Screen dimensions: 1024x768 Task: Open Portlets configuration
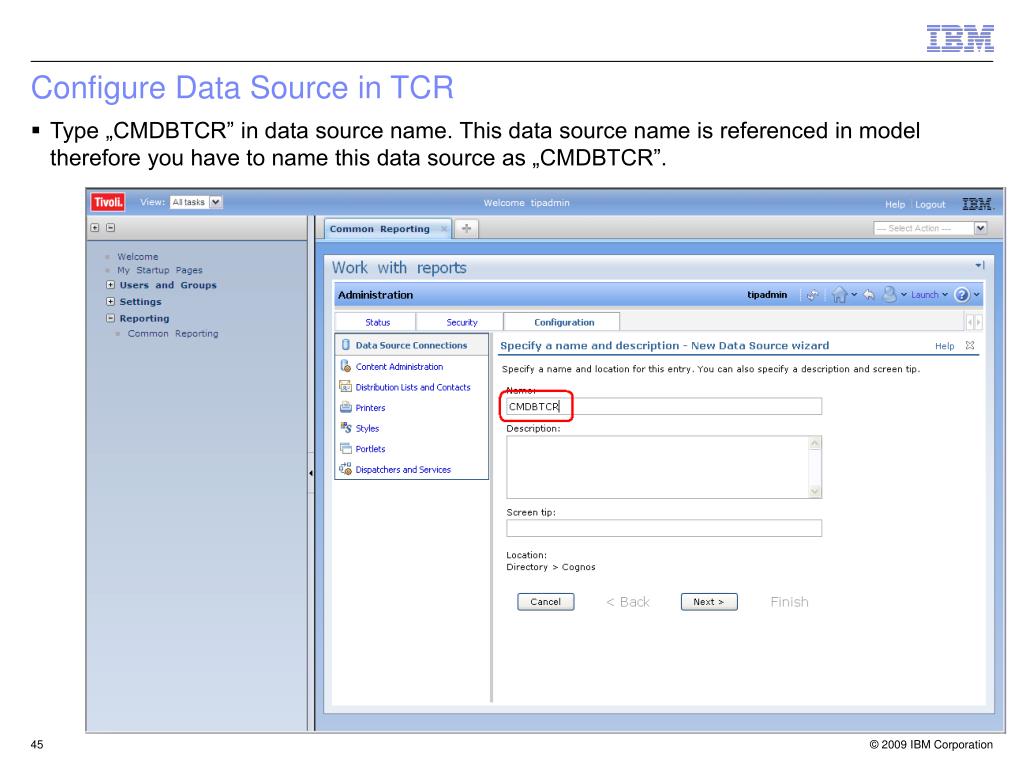[x=370, y=449]
